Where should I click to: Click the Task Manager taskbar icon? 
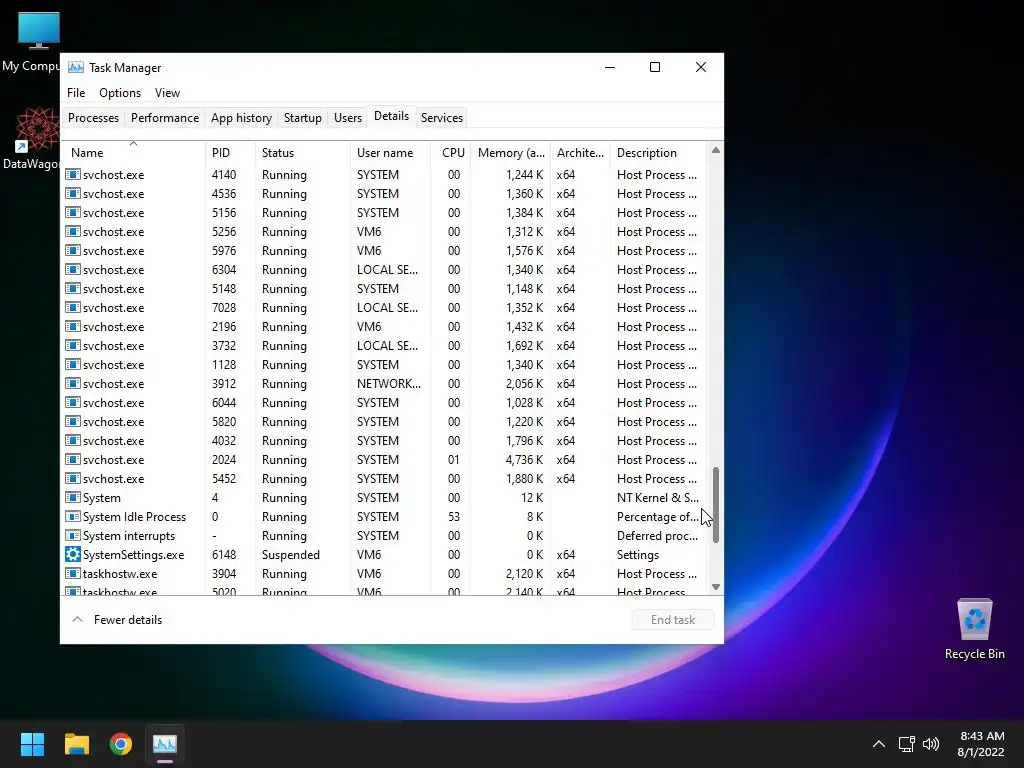[x=165, y=744]
